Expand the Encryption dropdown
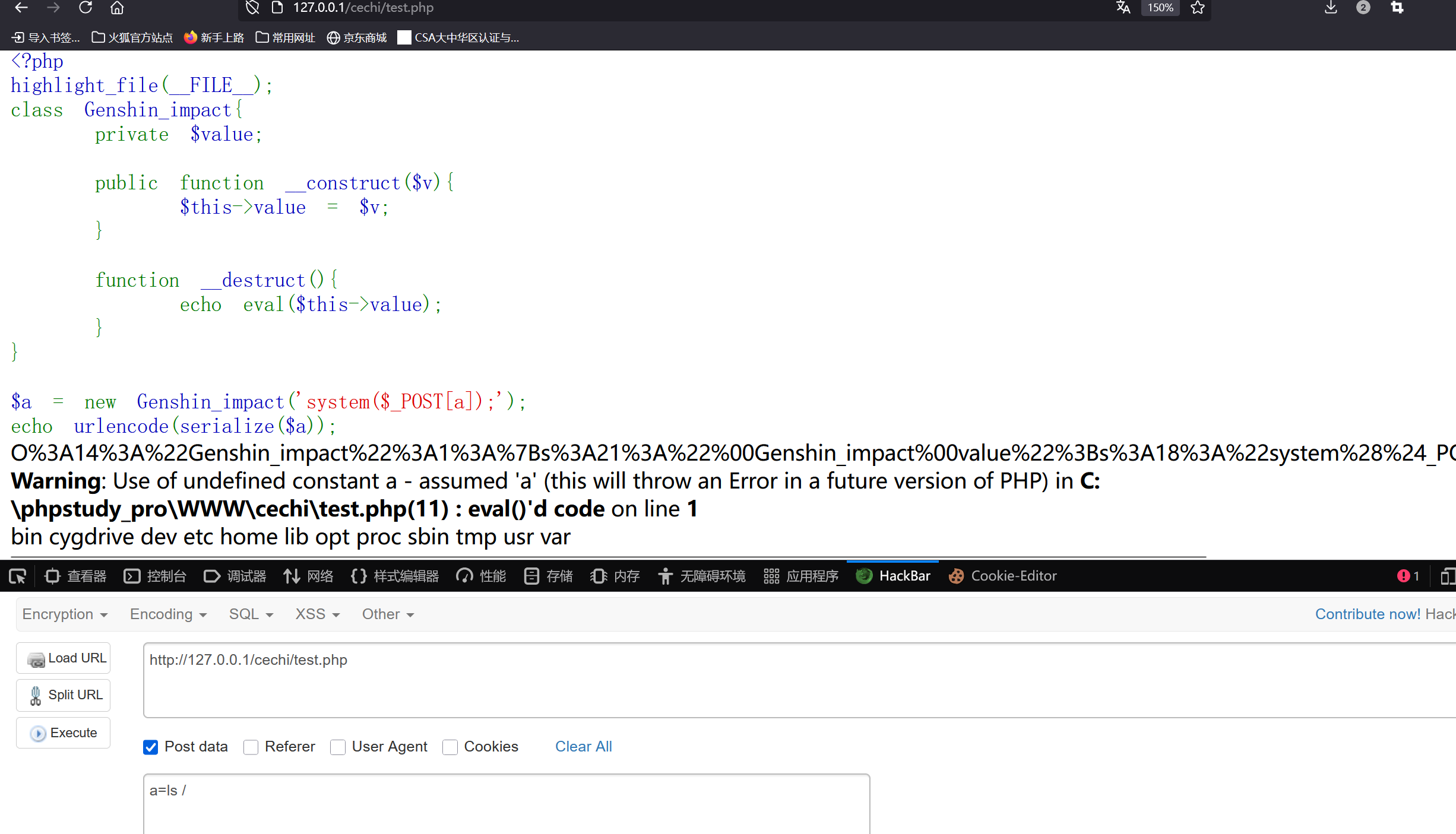 pos(65,614)
